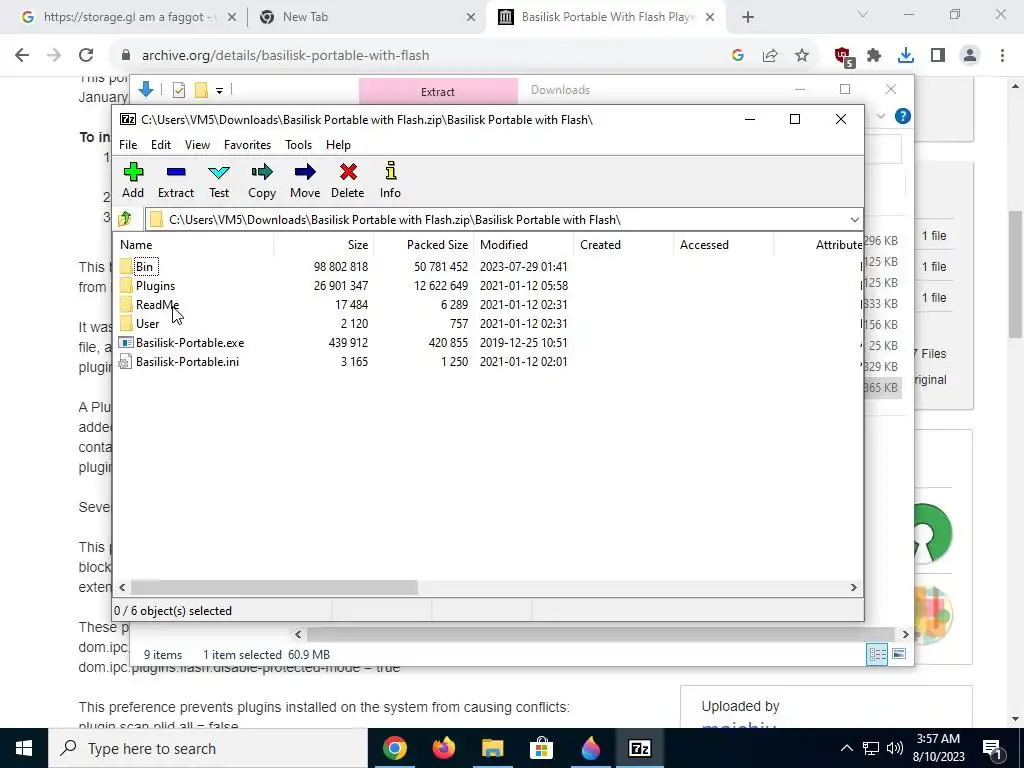This screenshot has height=768, width=1024.
Task: Click Explorer quick access down arrow icon
Action: click(146, 89)
